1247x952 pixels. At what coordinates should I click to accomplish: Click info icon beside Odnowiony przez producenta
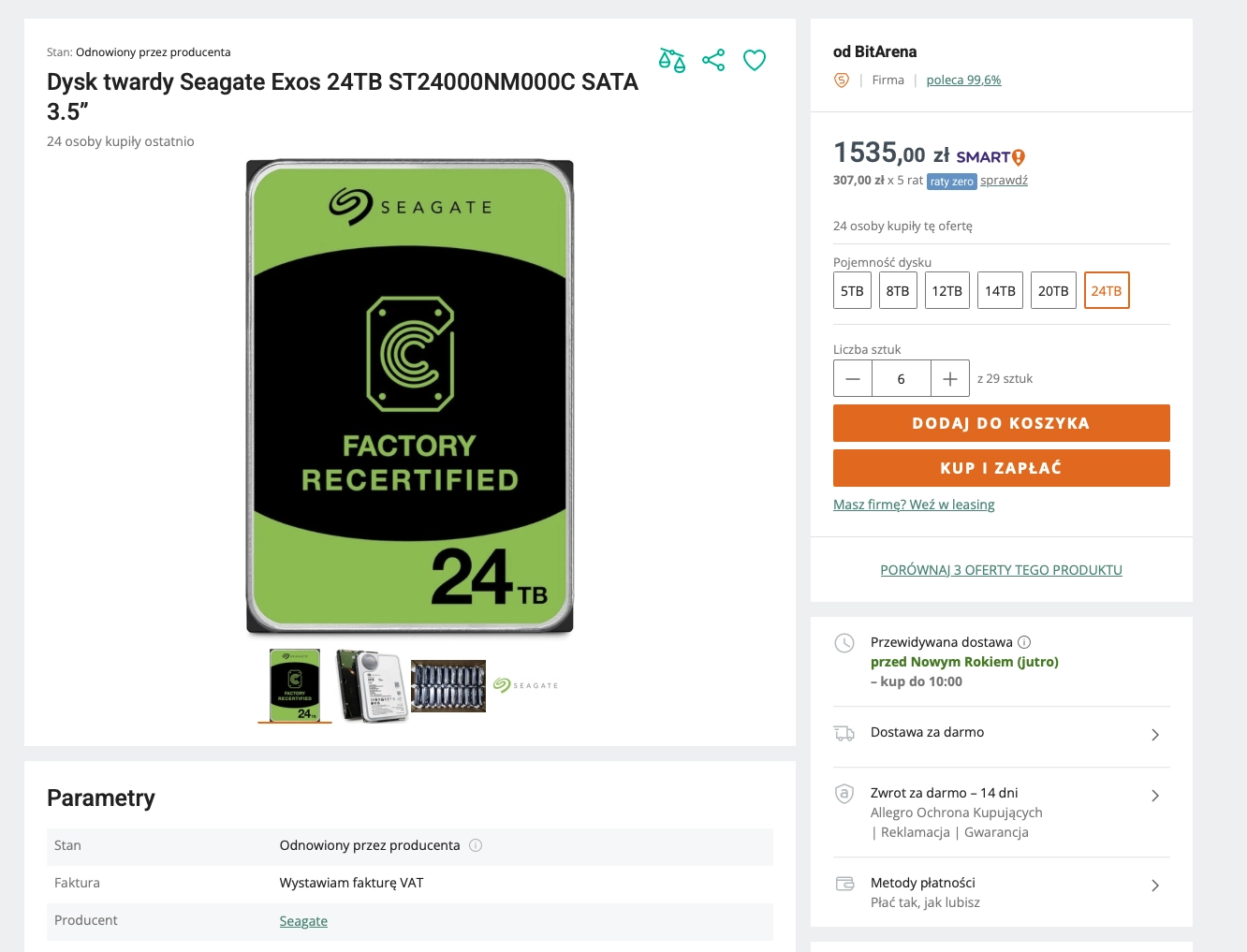pos(476,845)
